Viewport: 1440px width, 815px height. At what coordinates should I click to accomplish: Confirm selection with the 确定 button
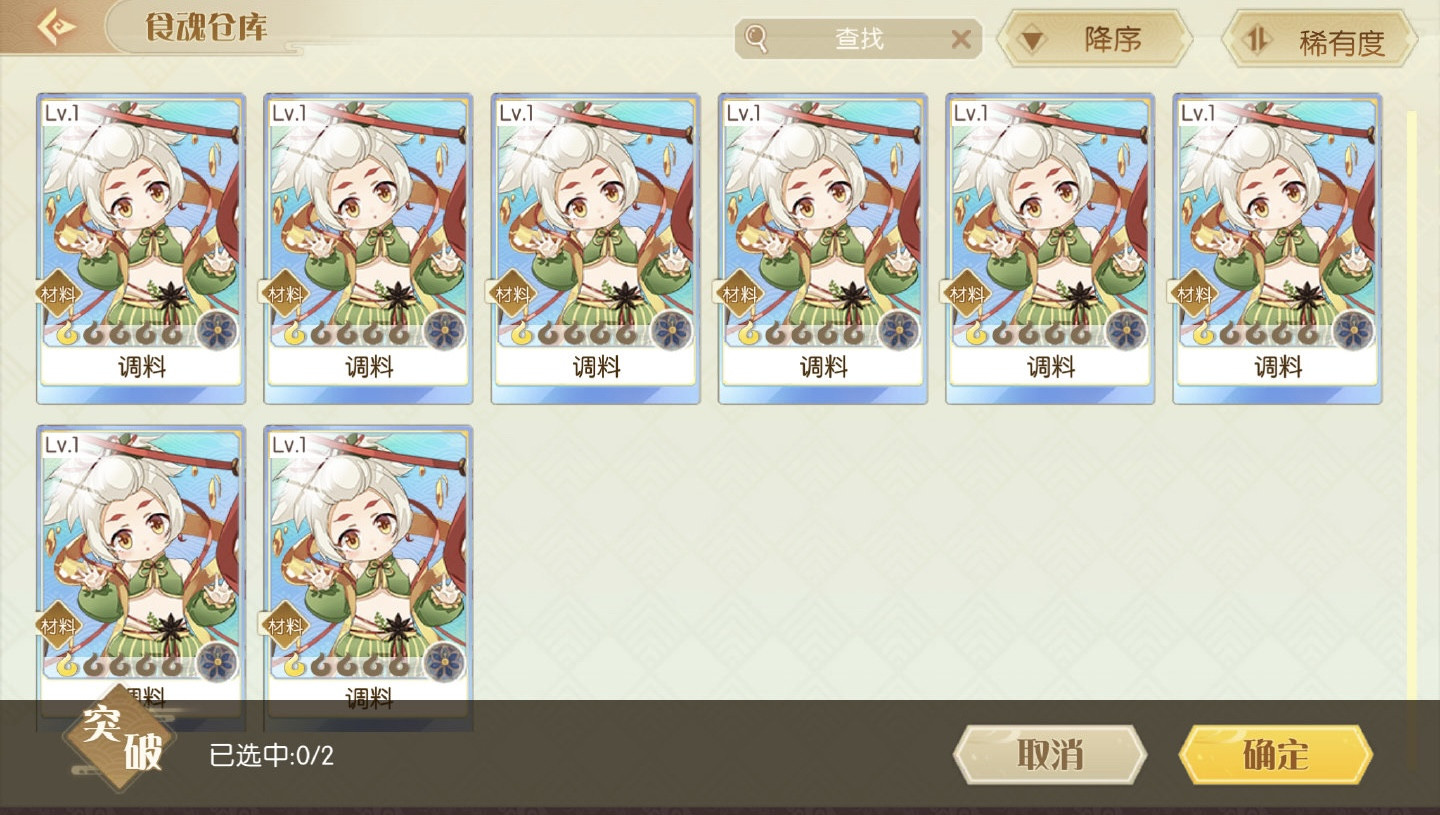[1276, 754]
